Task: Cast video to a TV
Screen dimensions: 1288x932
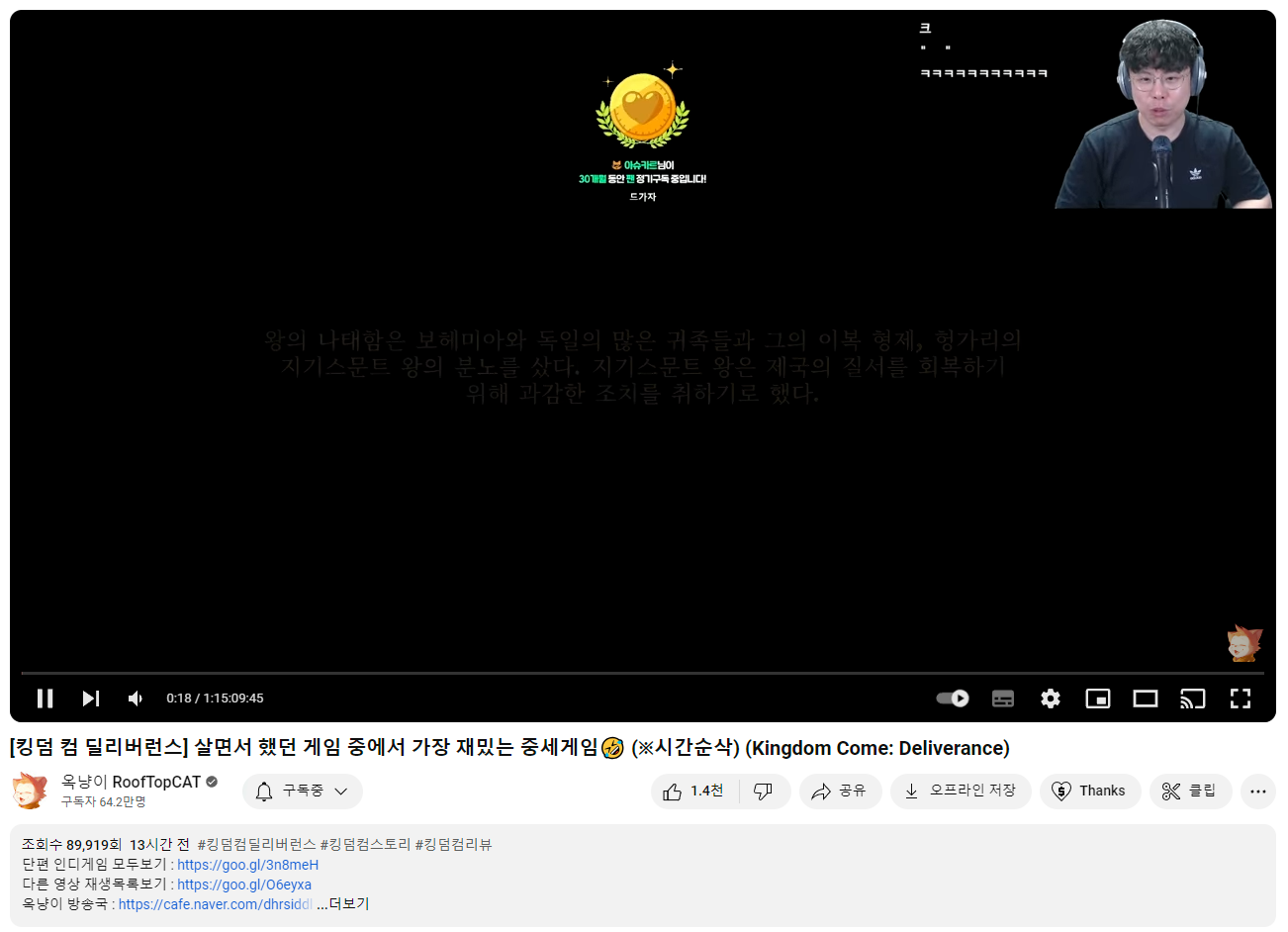Action: [x=1193, y=699]
